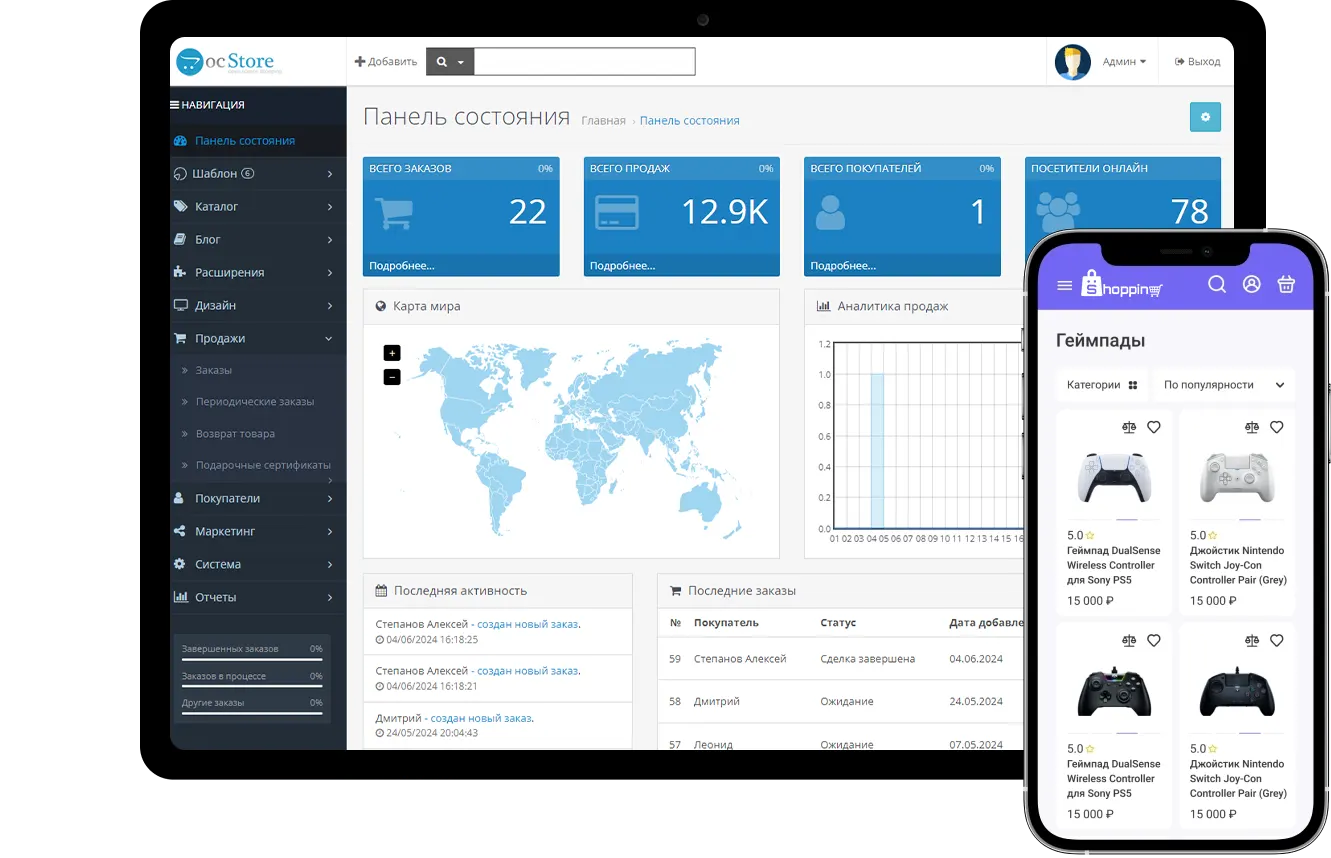This screenshot has width=1331, height=858.
Task: Click the credit card sales tile icon
Action: (616, 213)
